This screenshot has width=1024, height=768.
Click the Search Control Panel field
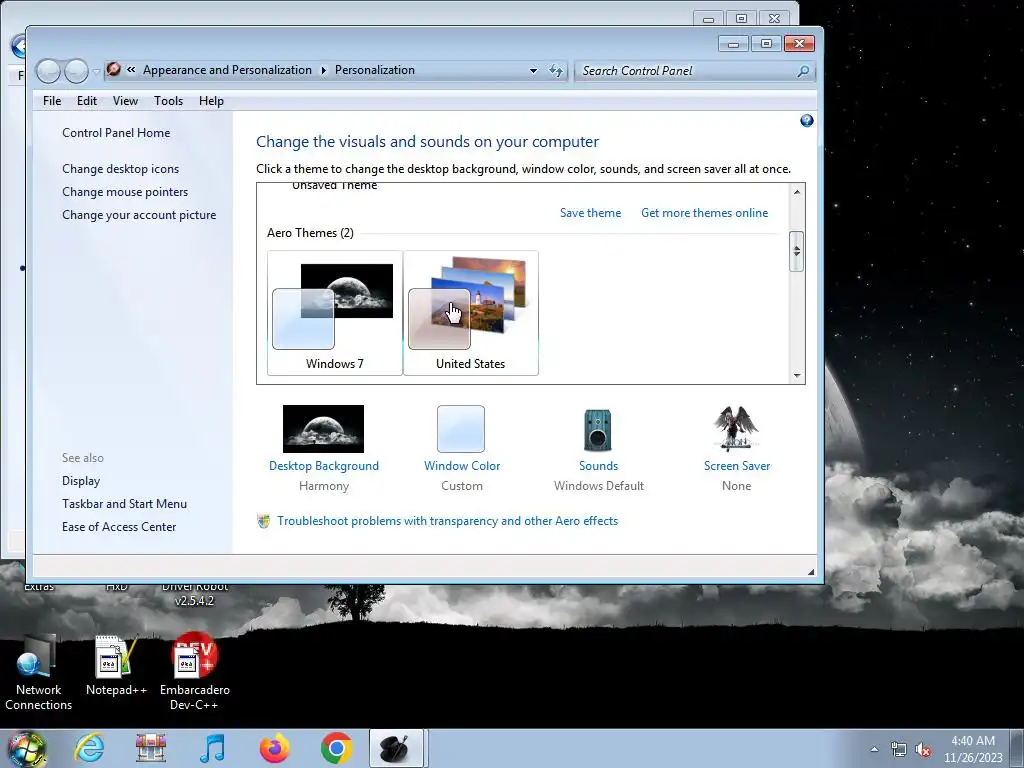click(696, 71)
